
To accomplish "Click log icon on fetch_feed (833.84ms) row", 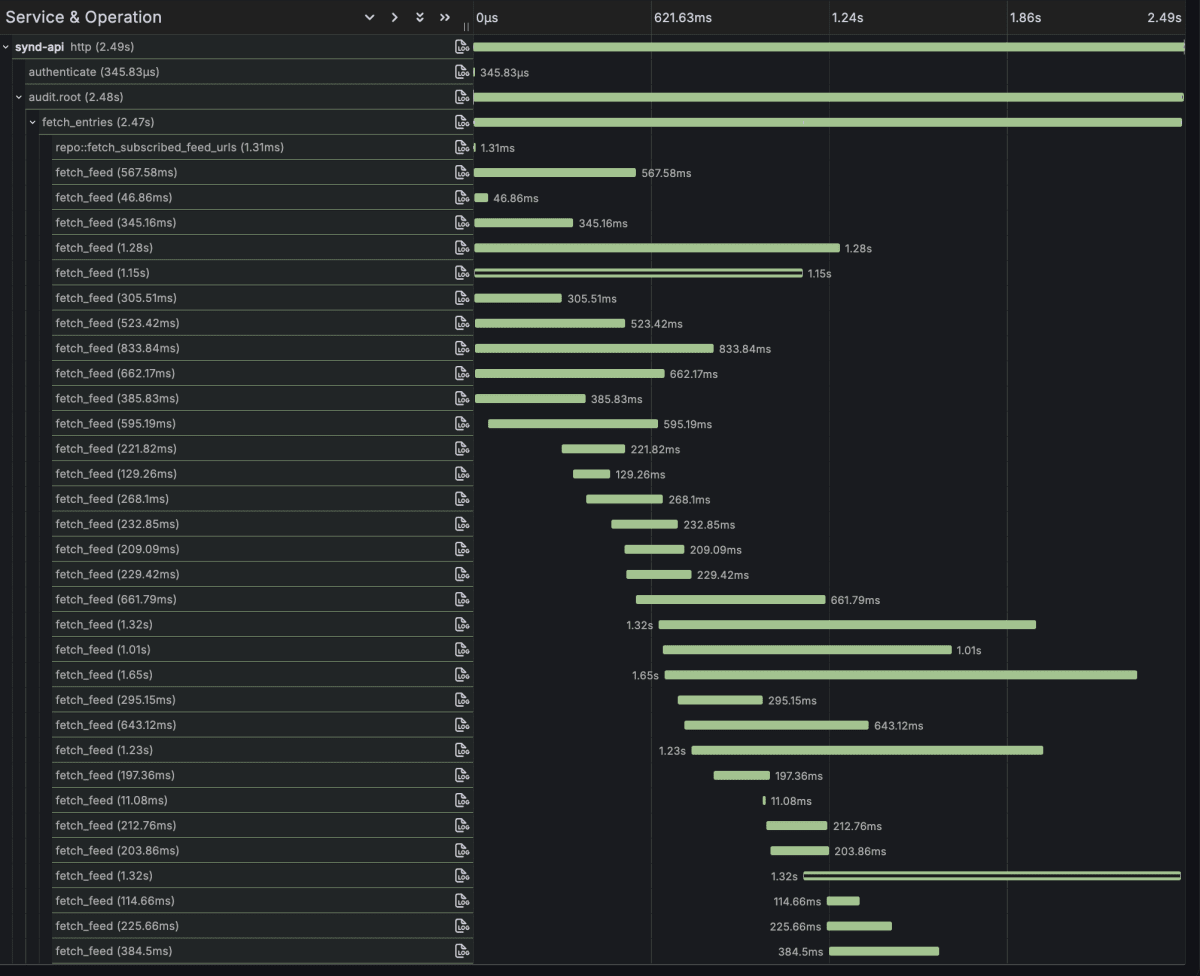I will coord(462,348).
